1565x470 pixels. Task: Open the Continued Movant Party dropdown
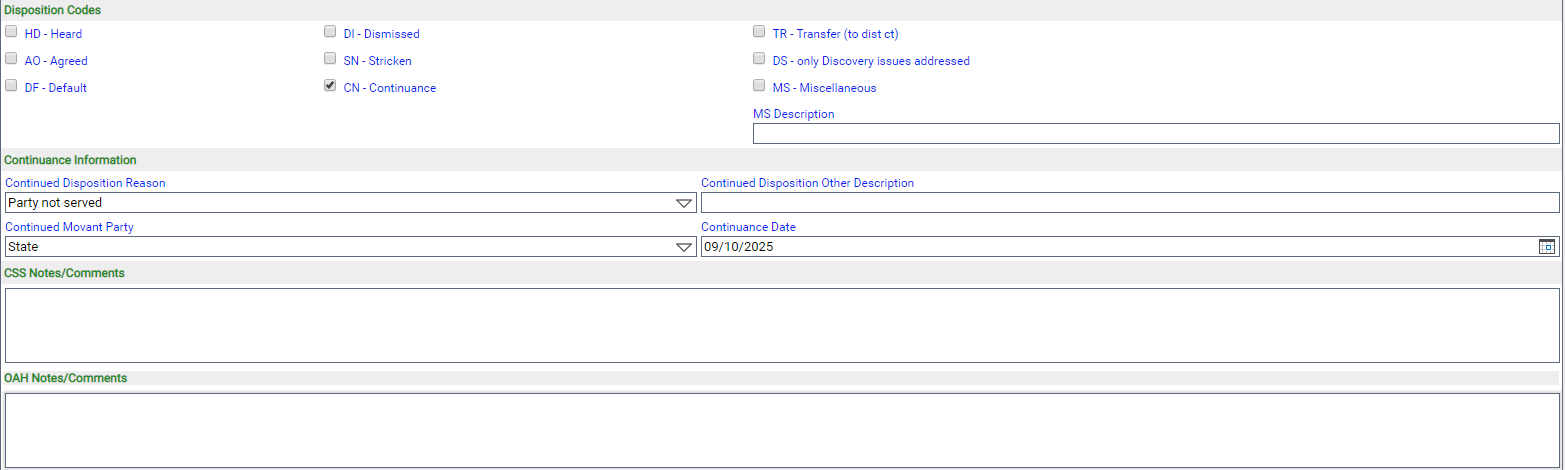coord(684,247)
